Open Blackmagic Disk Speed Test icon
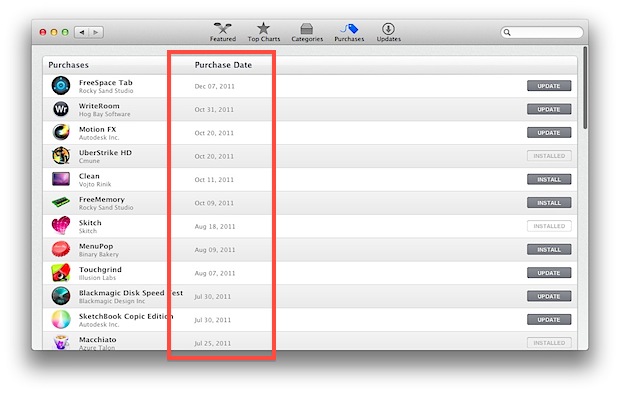This screenshot has width=620, height=394. [61, 296]
